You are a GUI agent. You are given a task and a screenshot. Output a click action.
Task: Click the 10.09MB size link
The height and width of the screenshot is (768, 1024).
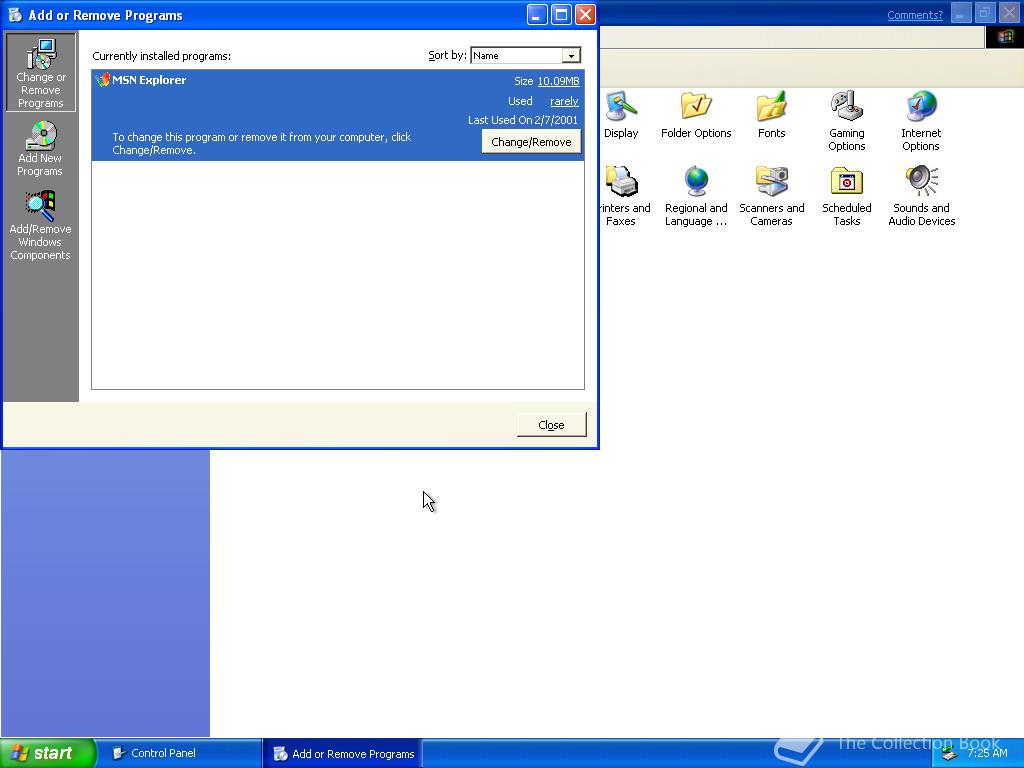(558, 81)
